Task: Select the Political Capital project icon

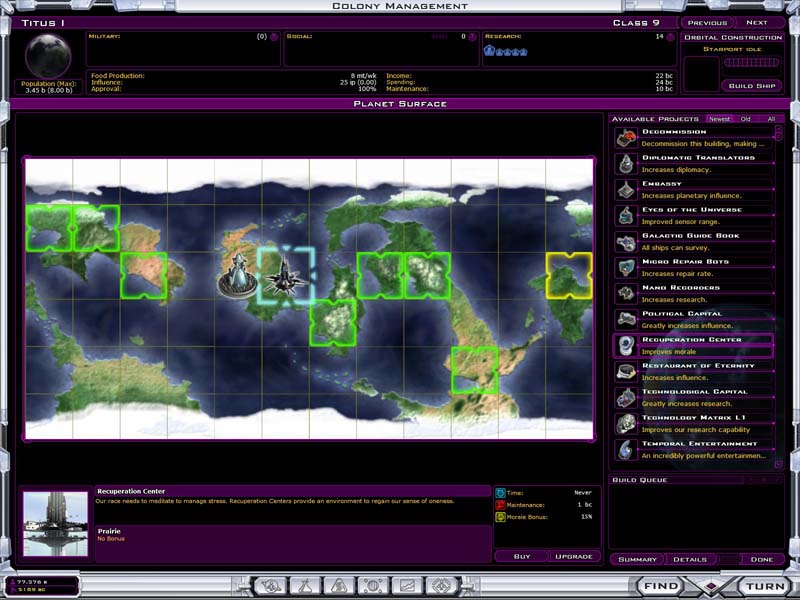Action: (x=626, y=320)
